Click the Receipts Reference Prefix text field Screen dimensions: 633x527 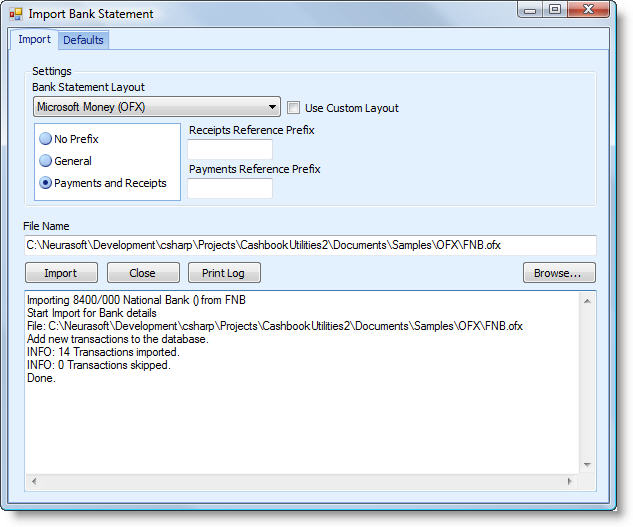(230, 149)
